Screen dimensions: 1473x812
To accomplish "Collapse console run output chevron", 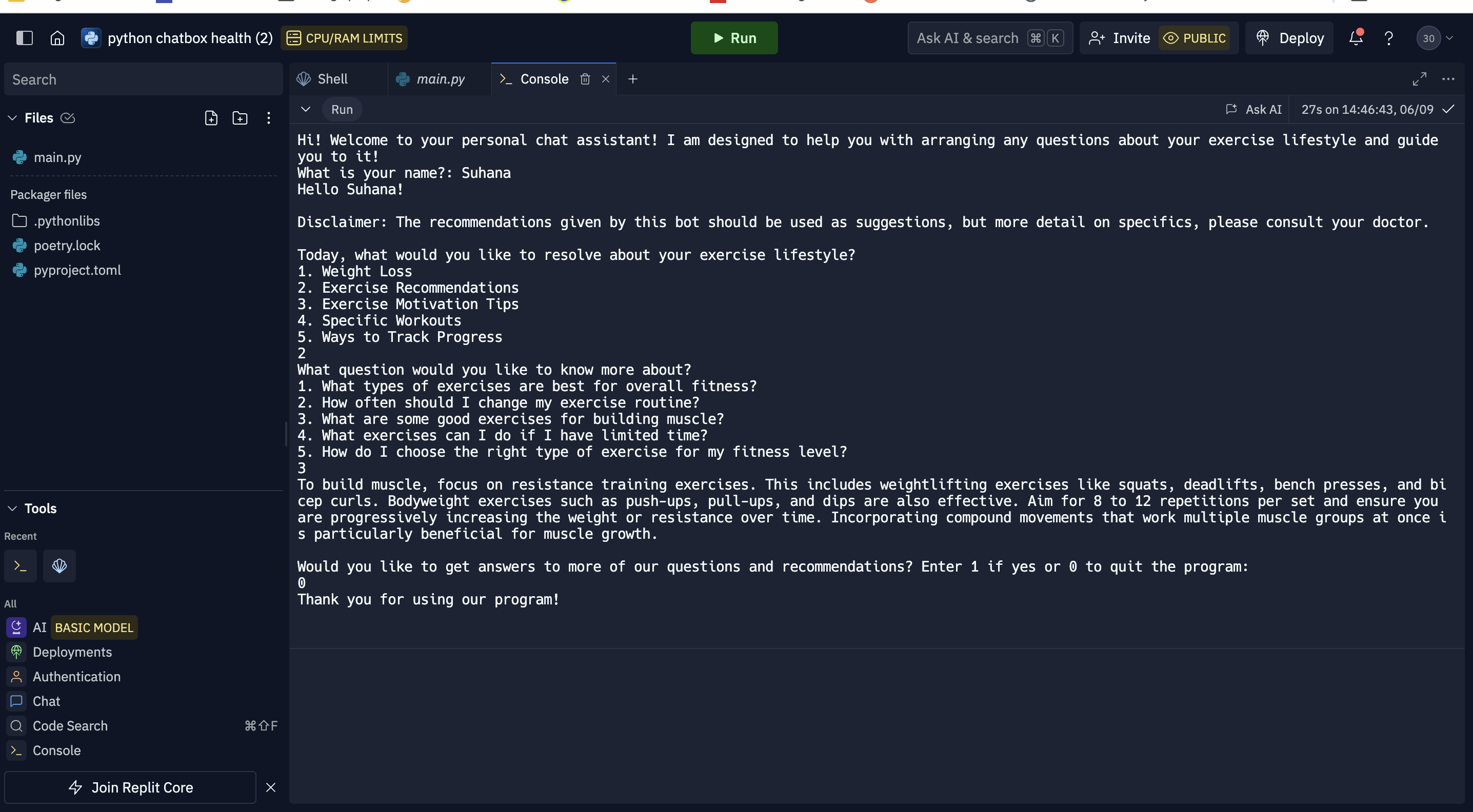I will click(305, 109).
